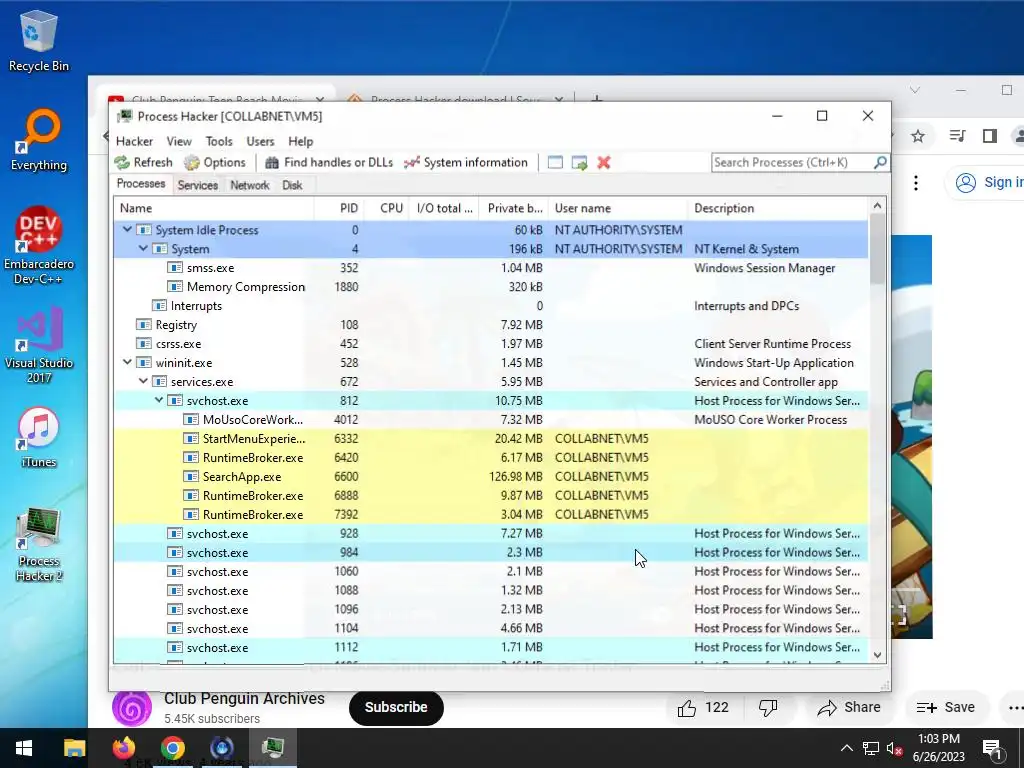The image size is (1024, 768).
Task: Open System information graph window
Action: [466, 163]
